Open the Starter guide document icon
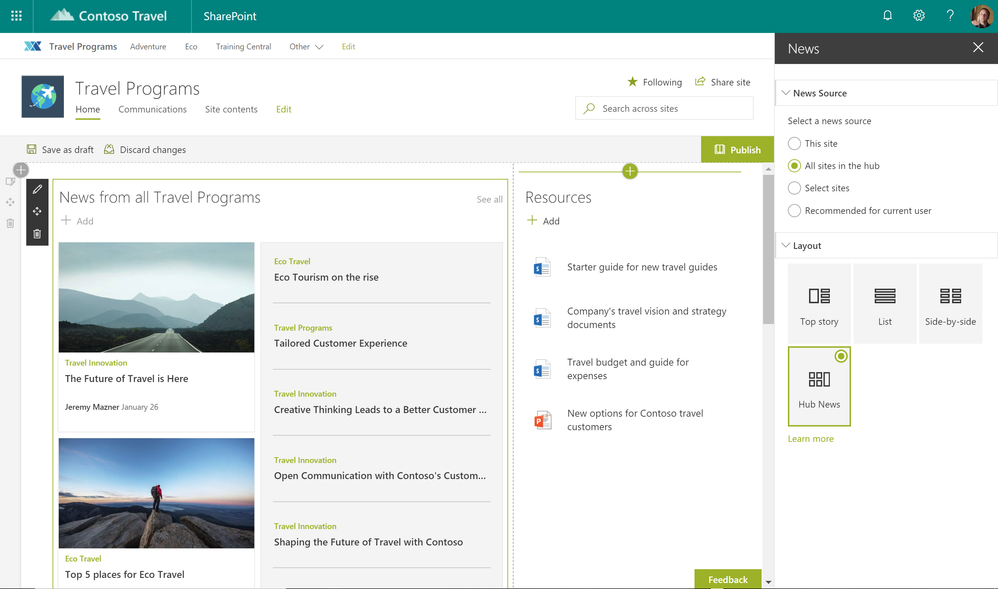 point(542,267)
